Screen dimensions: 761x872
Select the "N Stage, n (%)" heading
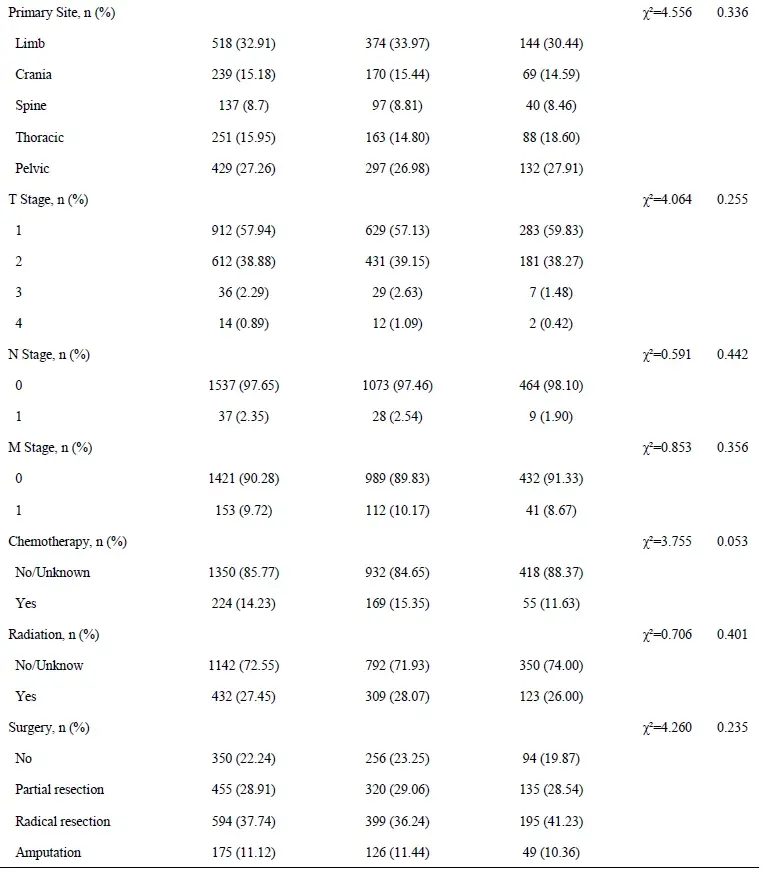click(x=49, y=354)
